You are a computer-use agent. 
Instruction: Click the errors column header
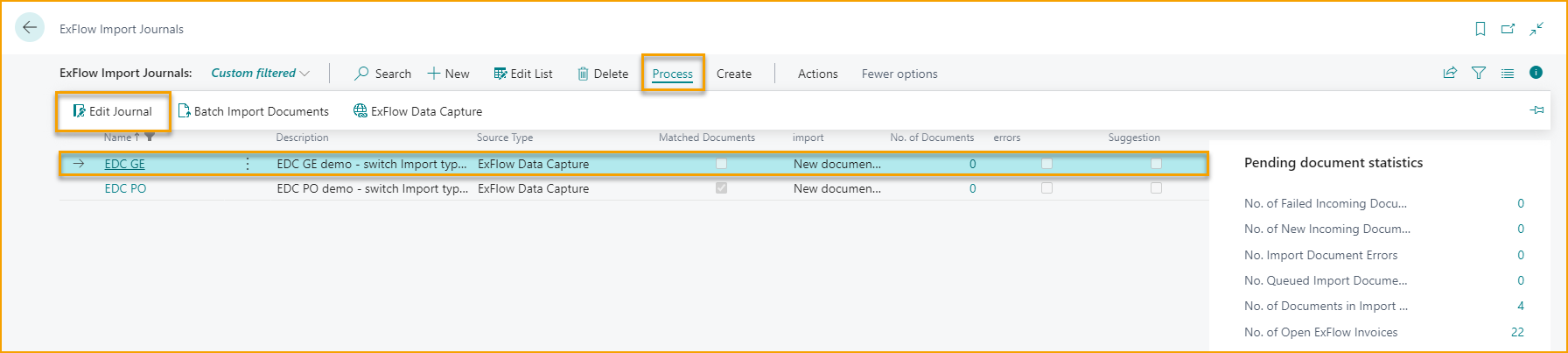(x=1007, y=138)
